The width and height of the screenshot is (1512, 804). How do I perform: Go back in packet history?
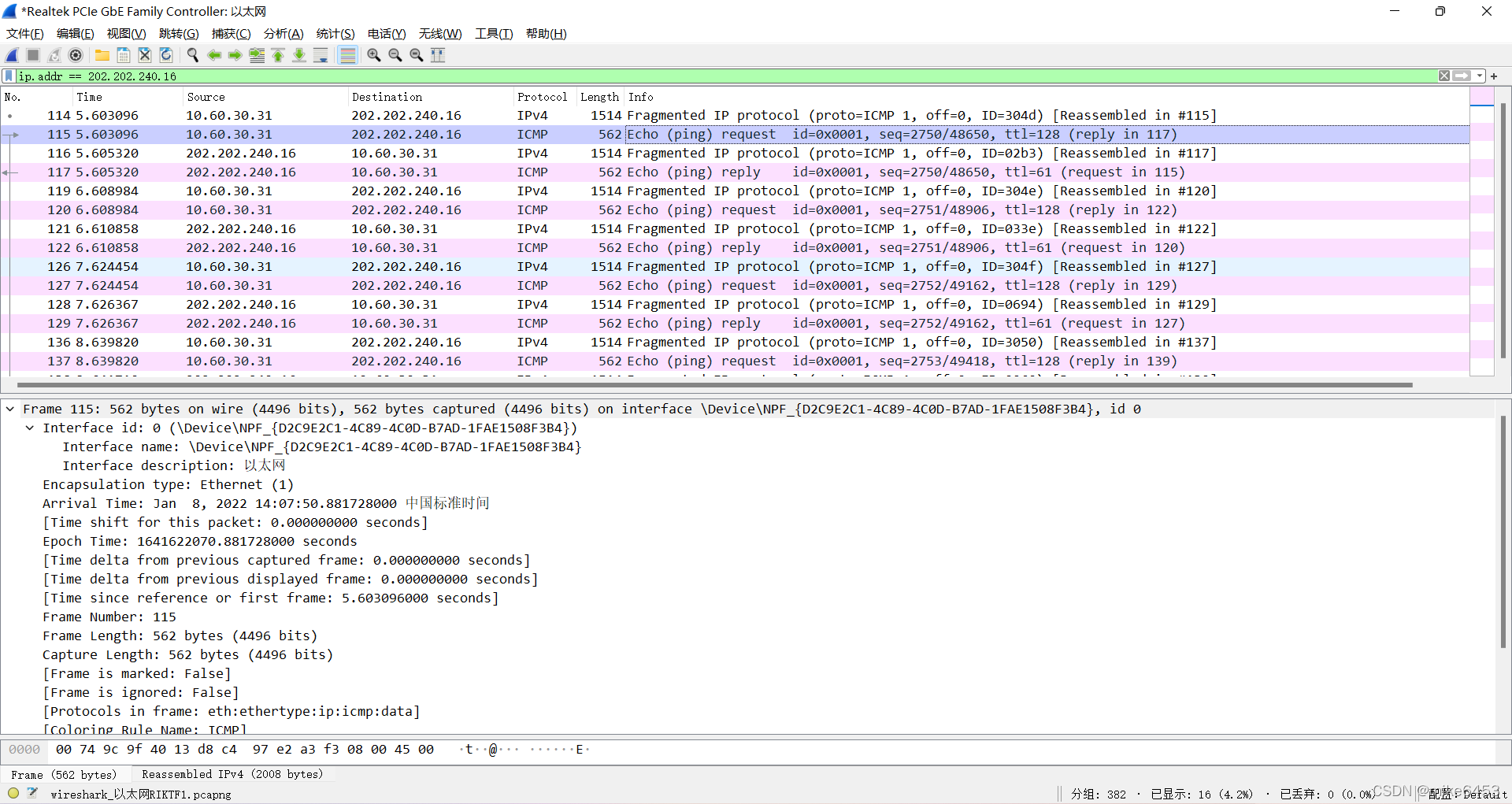(214, 55)
